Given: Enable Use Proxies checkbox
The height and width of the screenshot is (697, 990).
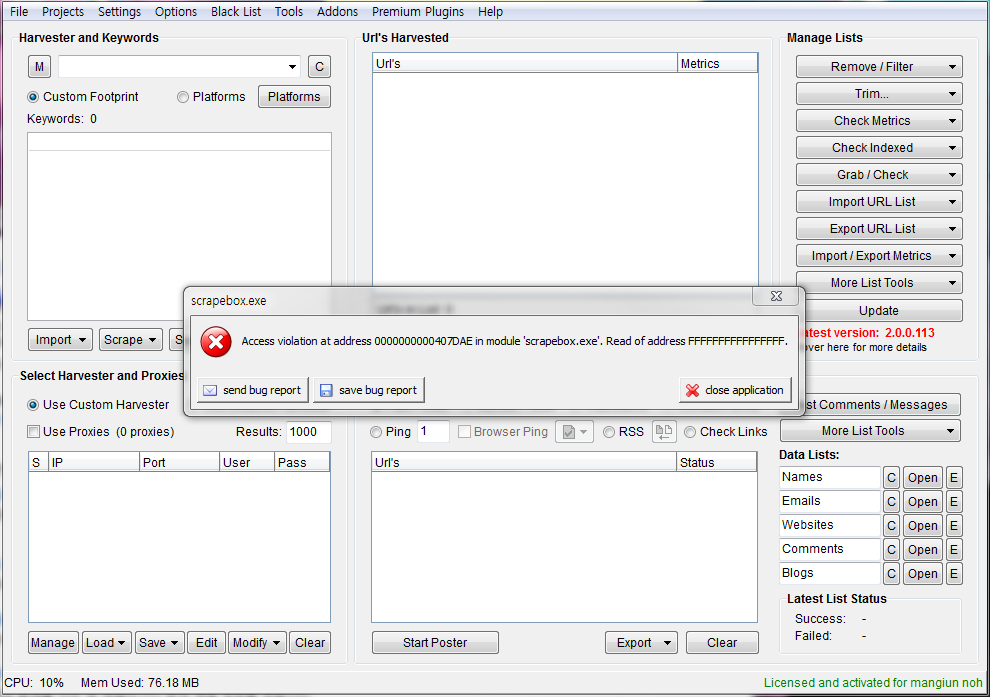Looking at the screenshot, I should [33, 432].
